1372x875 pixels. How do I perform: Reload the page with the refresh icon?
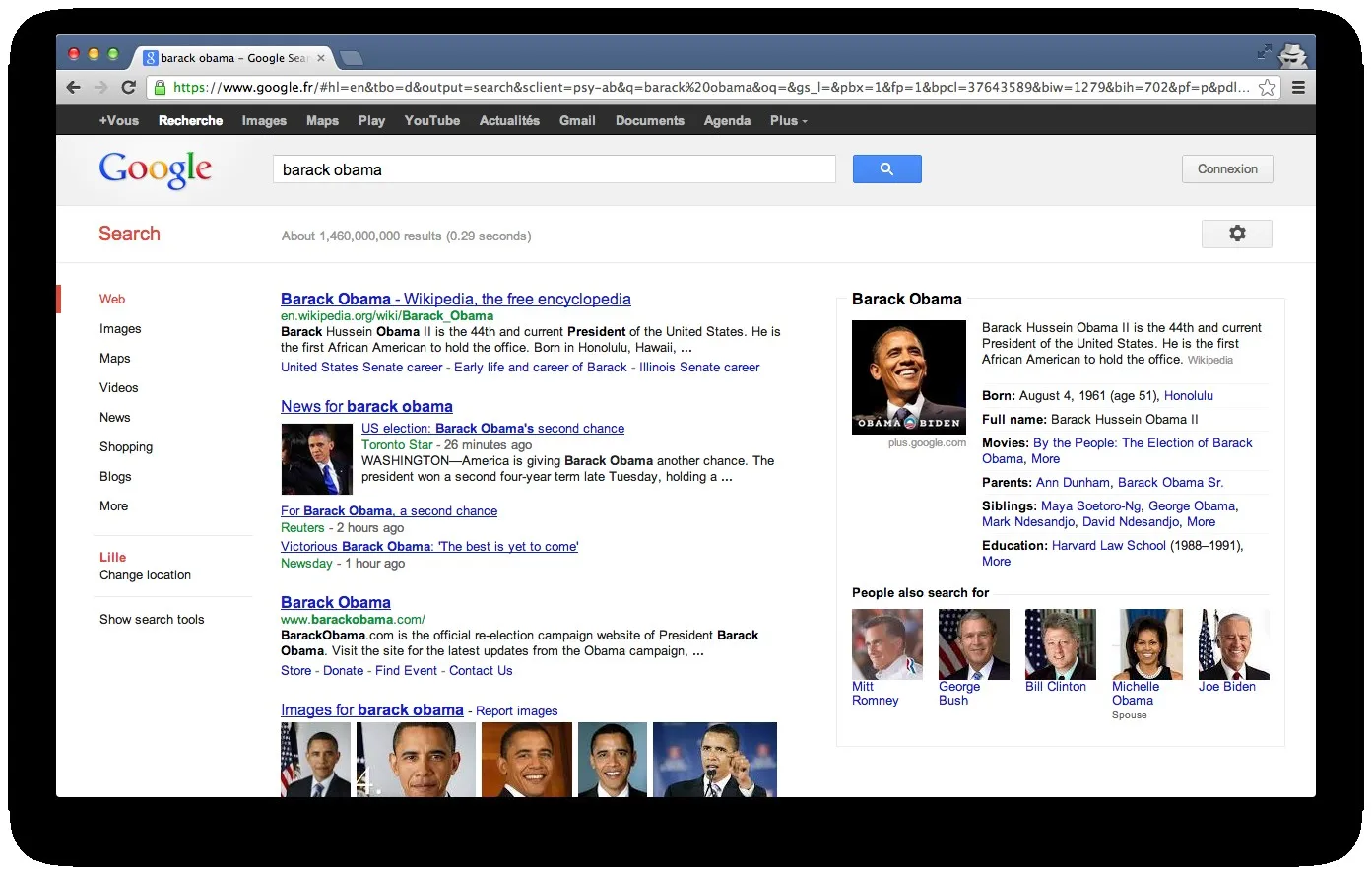click(128, 87)
